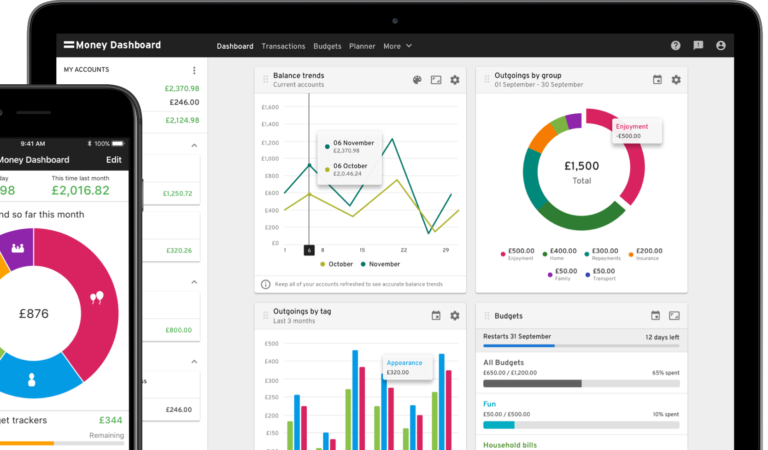Tap the person icon on blue segment

coord(31,380)
